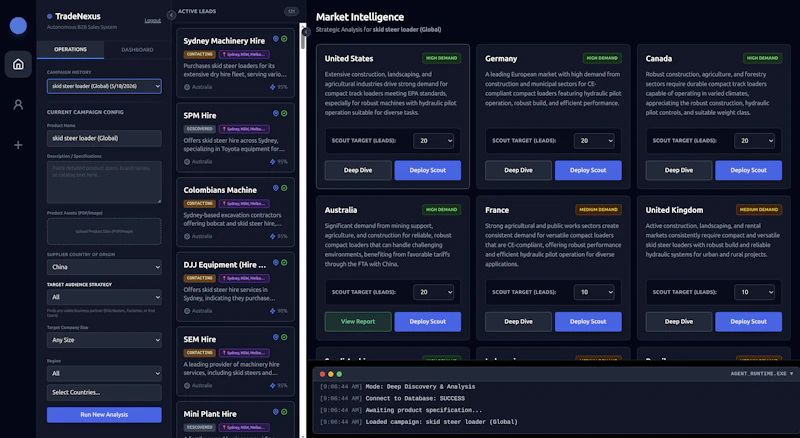Switch to the Operations tab
Viewport: 800px width, 438px height.
70,50
